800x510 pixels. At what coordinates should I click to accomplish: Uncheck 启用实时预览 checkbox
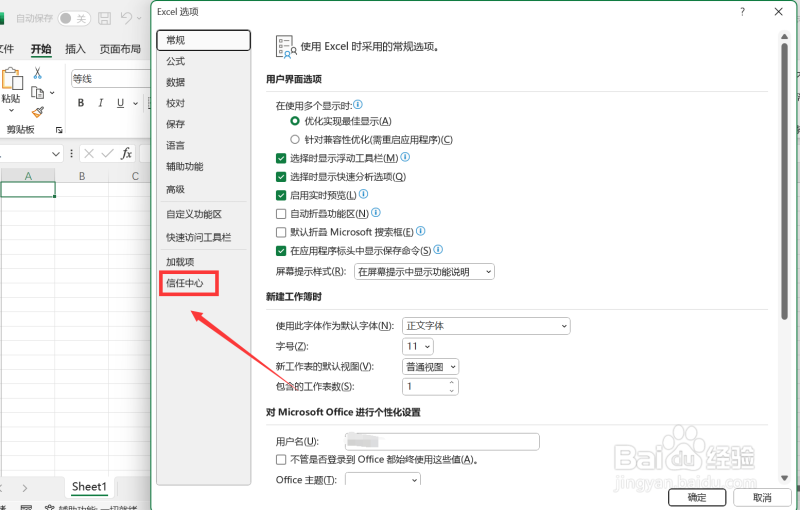[281, 195]
